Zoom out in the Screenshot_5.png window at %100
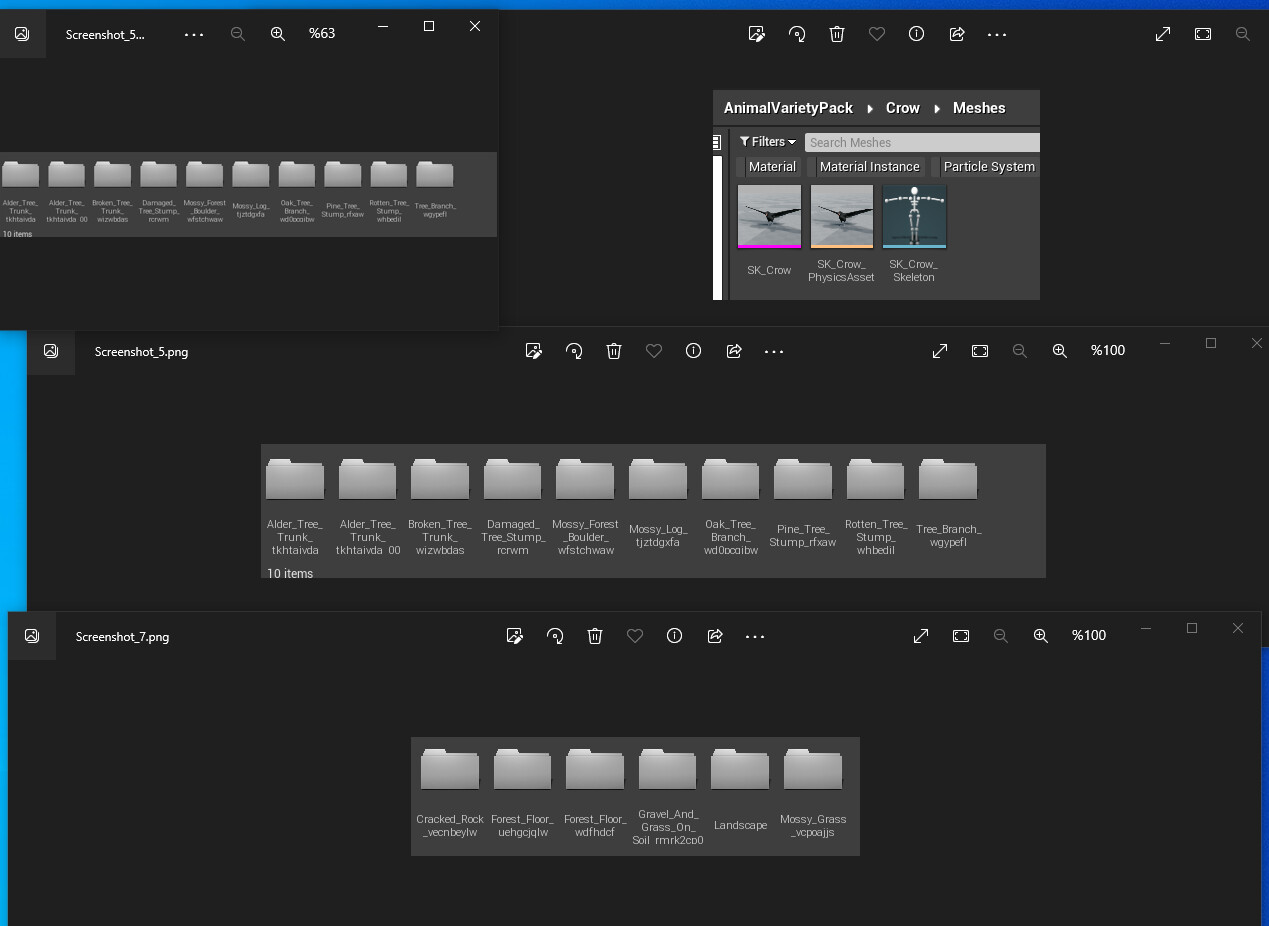The image size is (1269, 926). click(x=1020, y=351)
